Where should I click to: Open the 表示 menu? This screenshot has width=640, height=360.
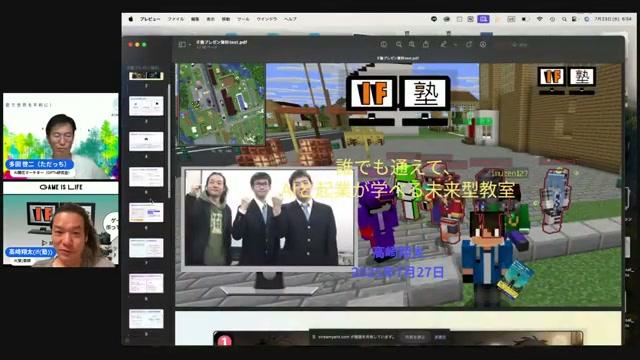(x=210, y=19)
